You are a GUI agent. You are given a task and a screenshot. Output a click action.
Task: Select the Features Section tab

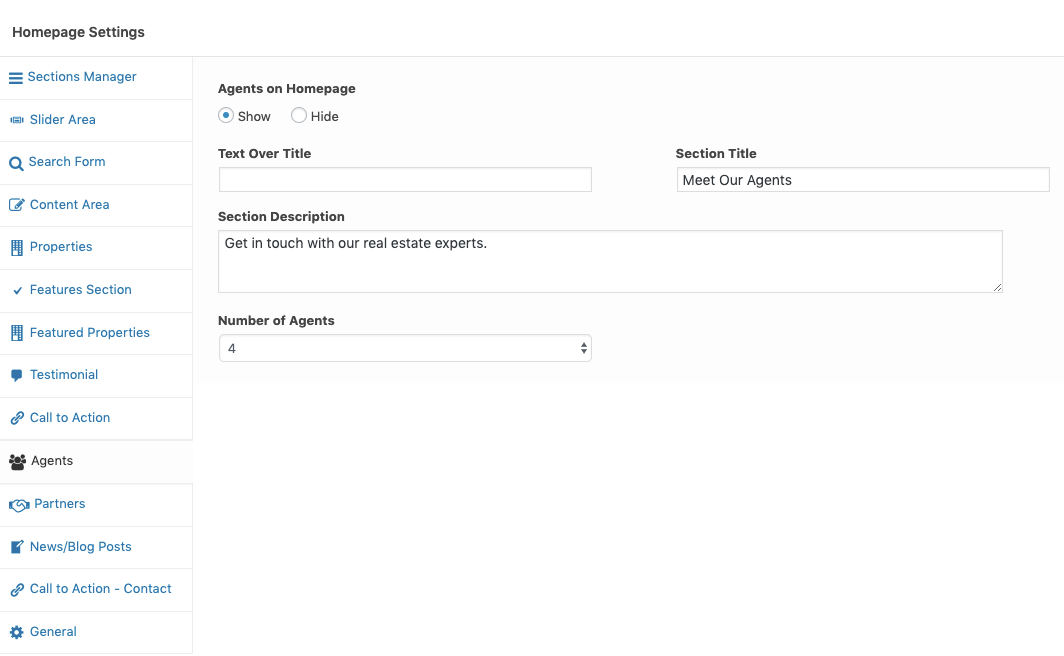[x=96, y=290]
